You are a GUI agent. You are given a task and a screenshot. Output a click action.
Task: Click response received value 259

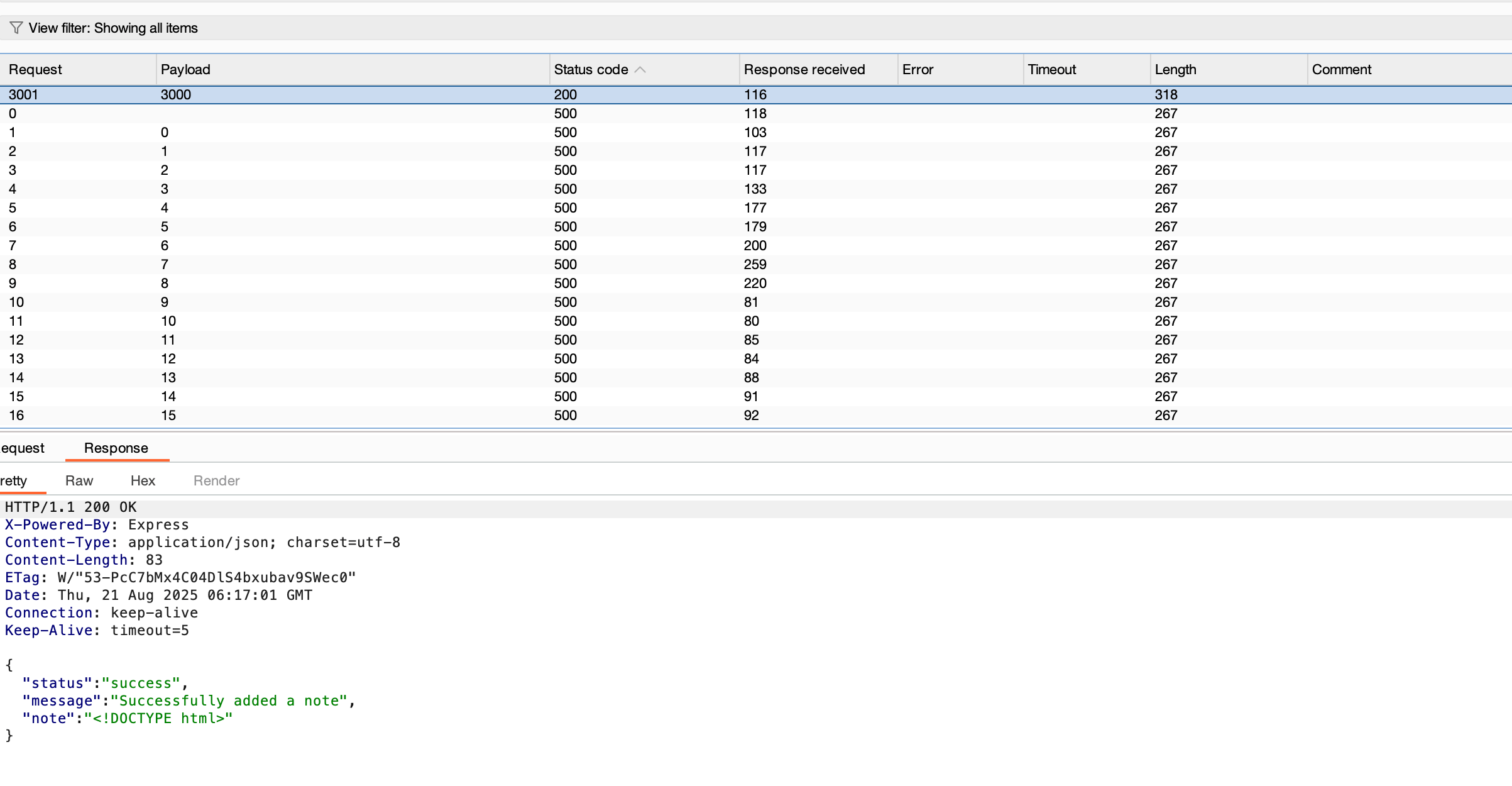pyautogui.click(x=755, y=264)
